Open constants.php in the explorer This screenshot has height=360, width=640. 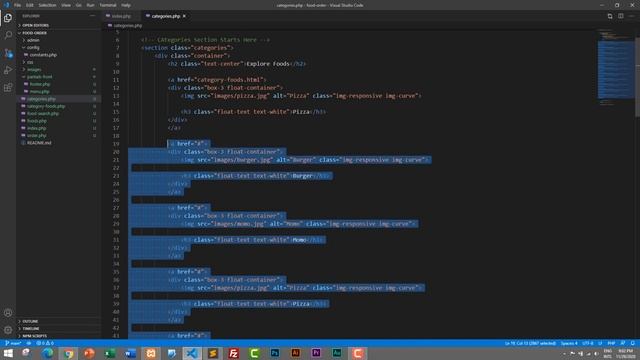coord(43,55)
